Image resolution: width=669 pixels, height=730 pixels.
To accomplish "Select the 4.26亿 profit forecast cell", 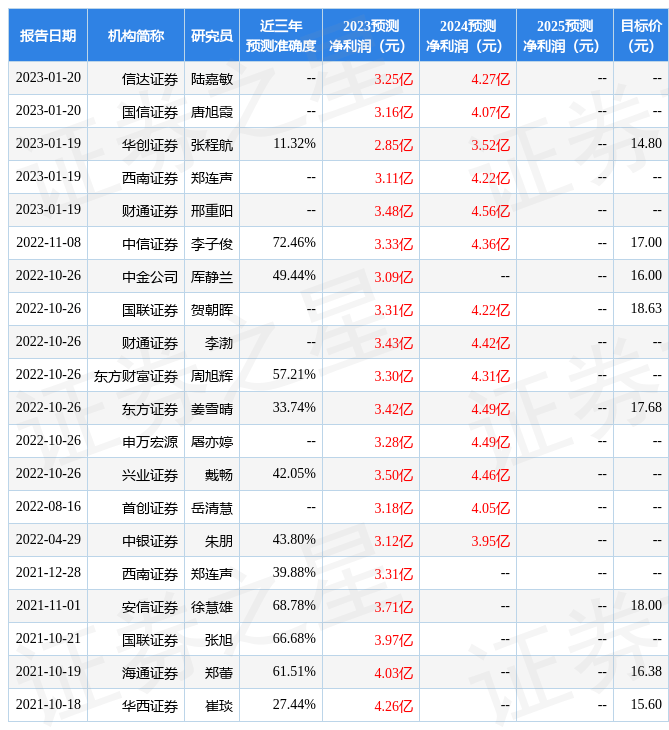I will tap(393, 706).
